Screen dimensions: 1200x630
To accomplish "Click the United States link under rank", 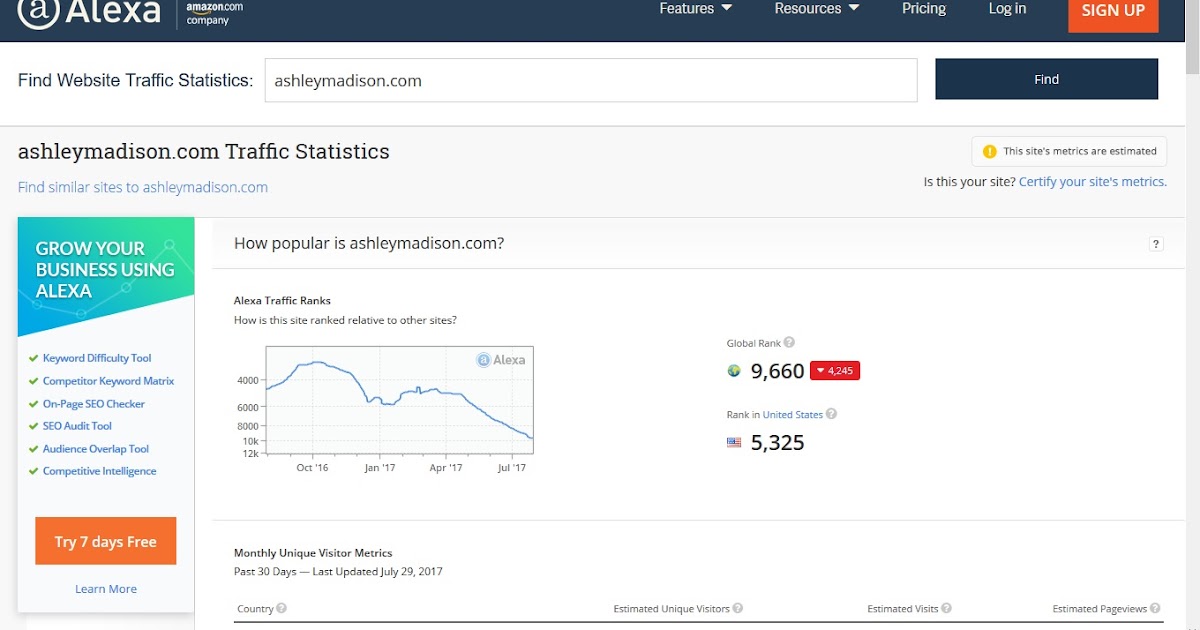I will [x=793, y=414].
